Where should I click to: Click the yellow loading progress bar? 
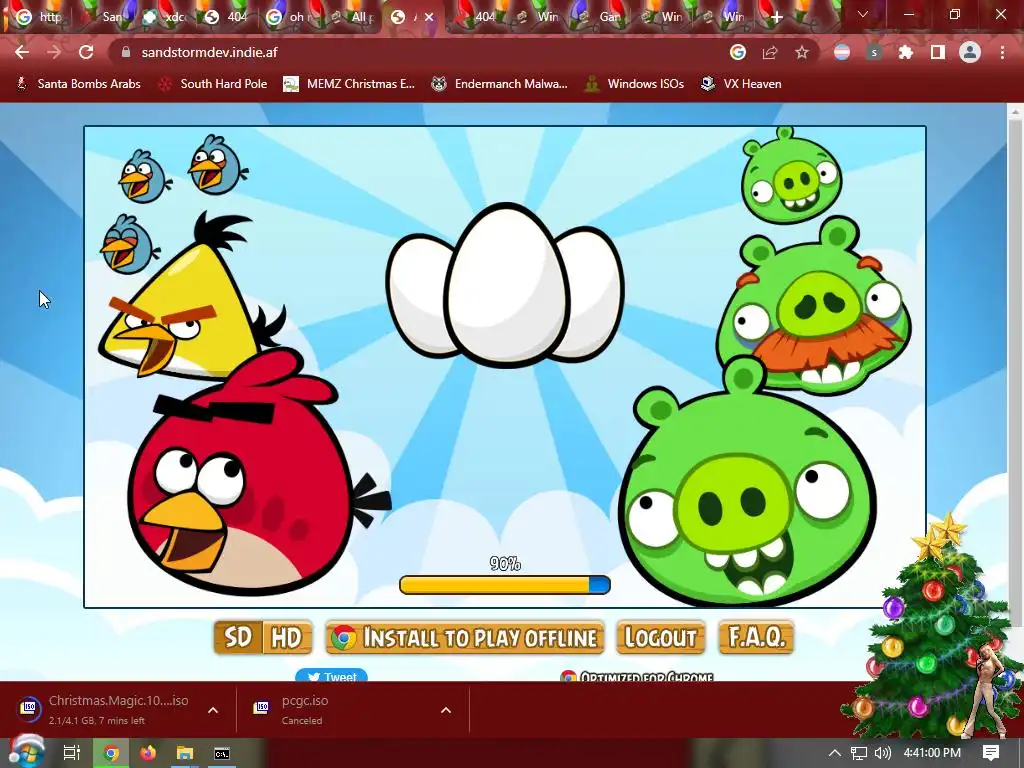pyautogui.click(x=505, y=584)
